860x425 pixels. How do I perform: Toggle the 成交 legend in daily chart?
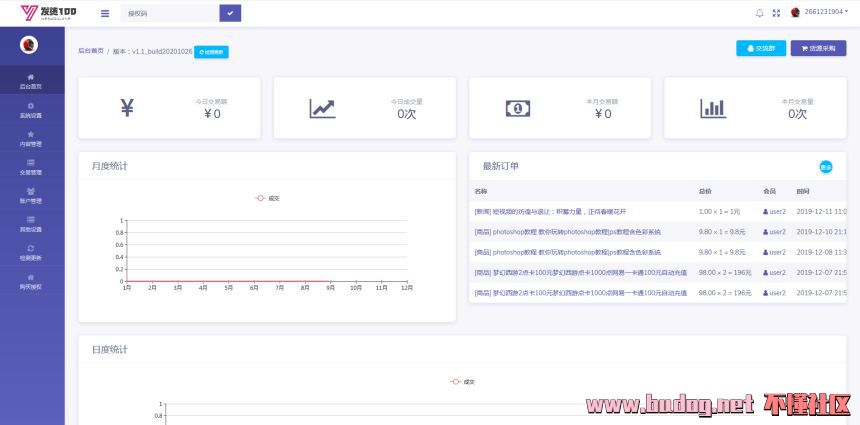point(463,381)
